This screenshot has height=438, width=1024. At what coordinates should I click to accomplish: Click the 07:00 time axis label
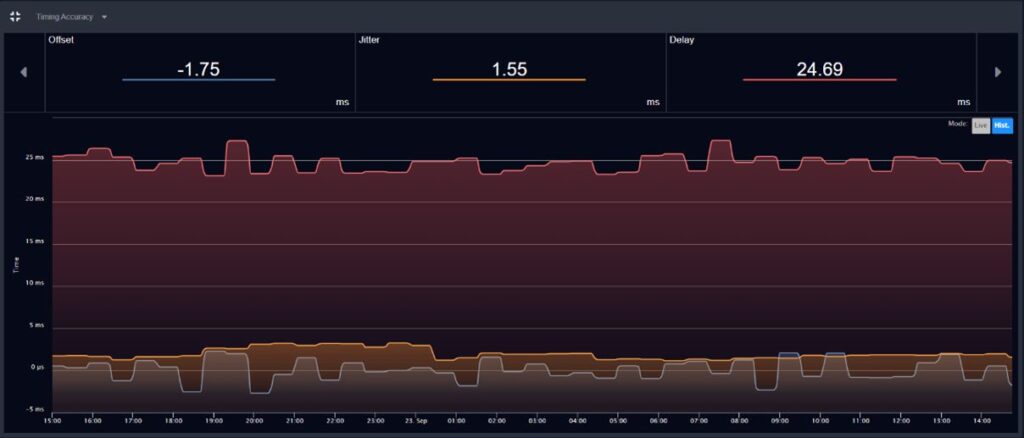click(698, 421)
